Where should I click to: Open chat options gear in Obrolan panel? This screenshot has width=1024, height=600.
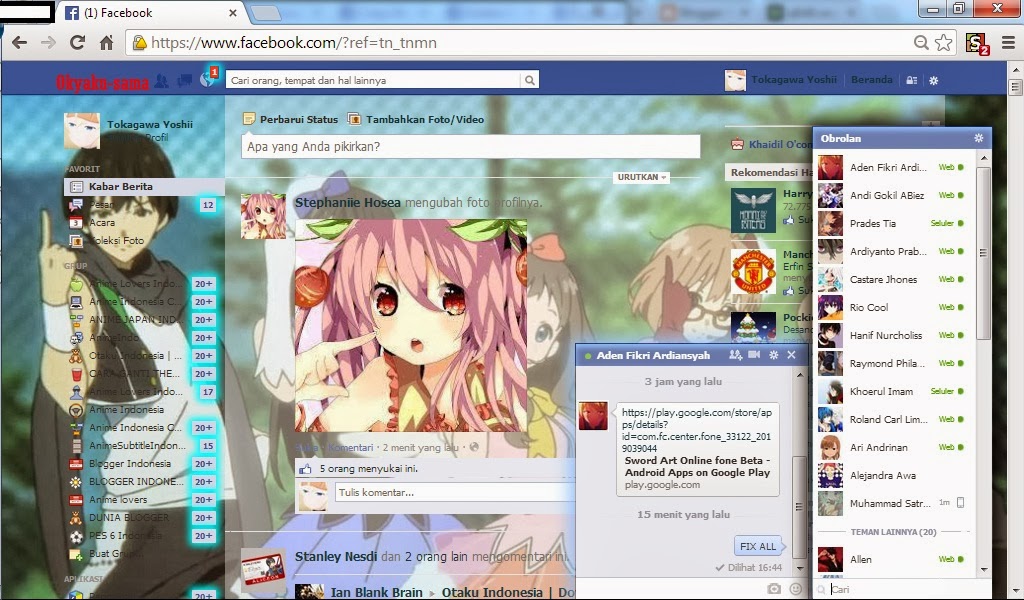coord(978,138)
